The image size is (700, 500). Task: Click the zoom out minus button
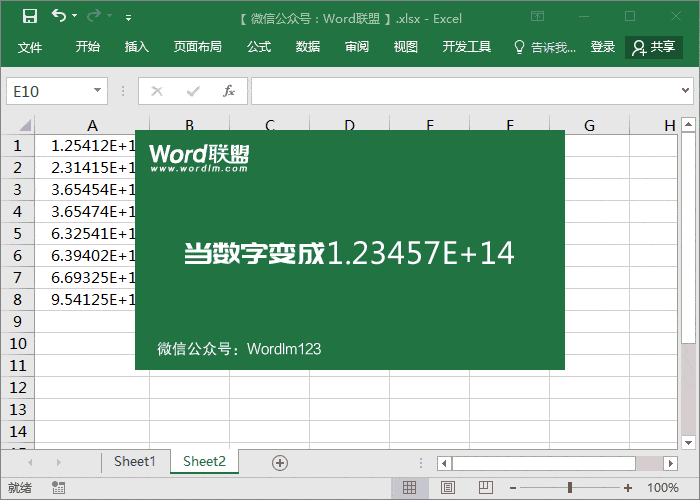click(513, 488)
